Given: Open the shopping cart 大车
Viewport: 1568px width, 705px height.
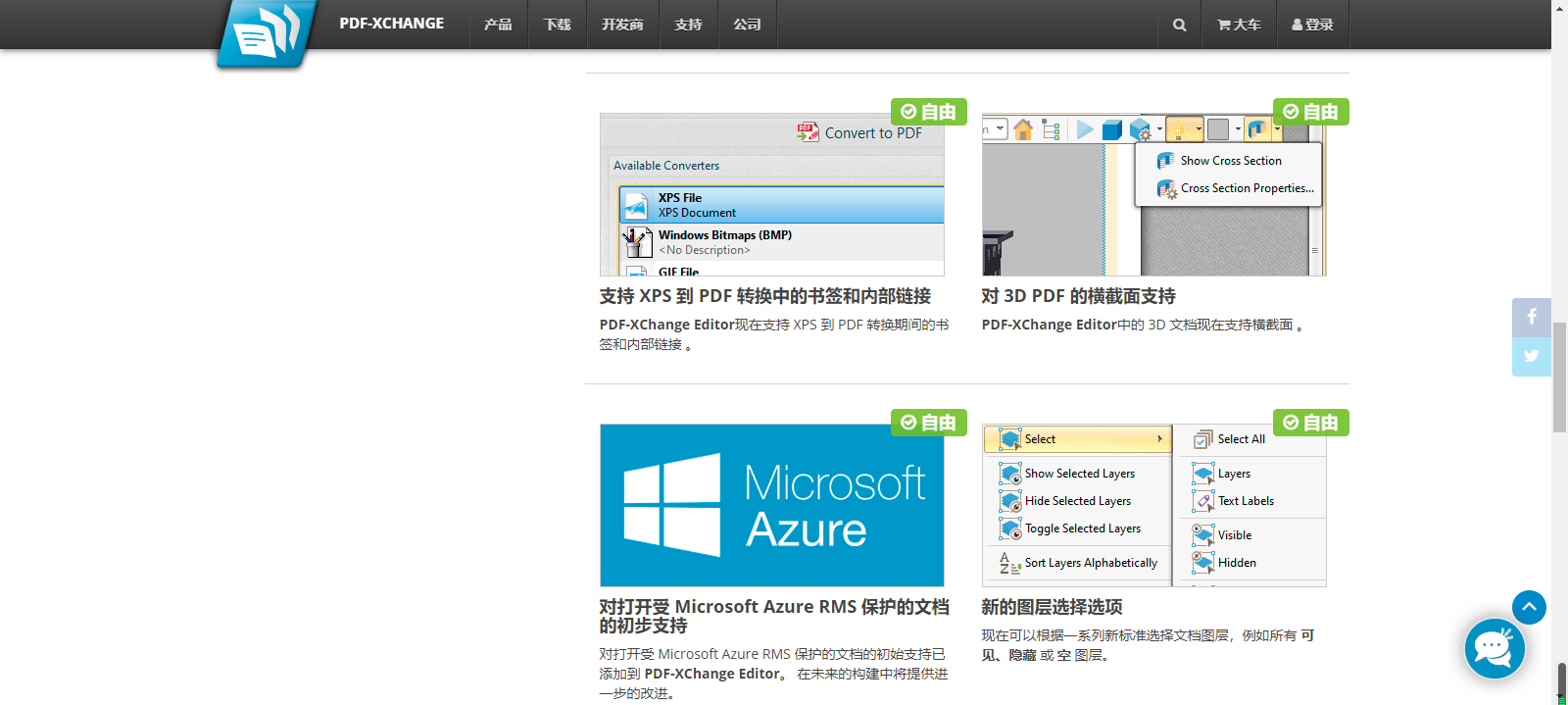Looking at the screenshot, I should click(x=1239, y=25).
